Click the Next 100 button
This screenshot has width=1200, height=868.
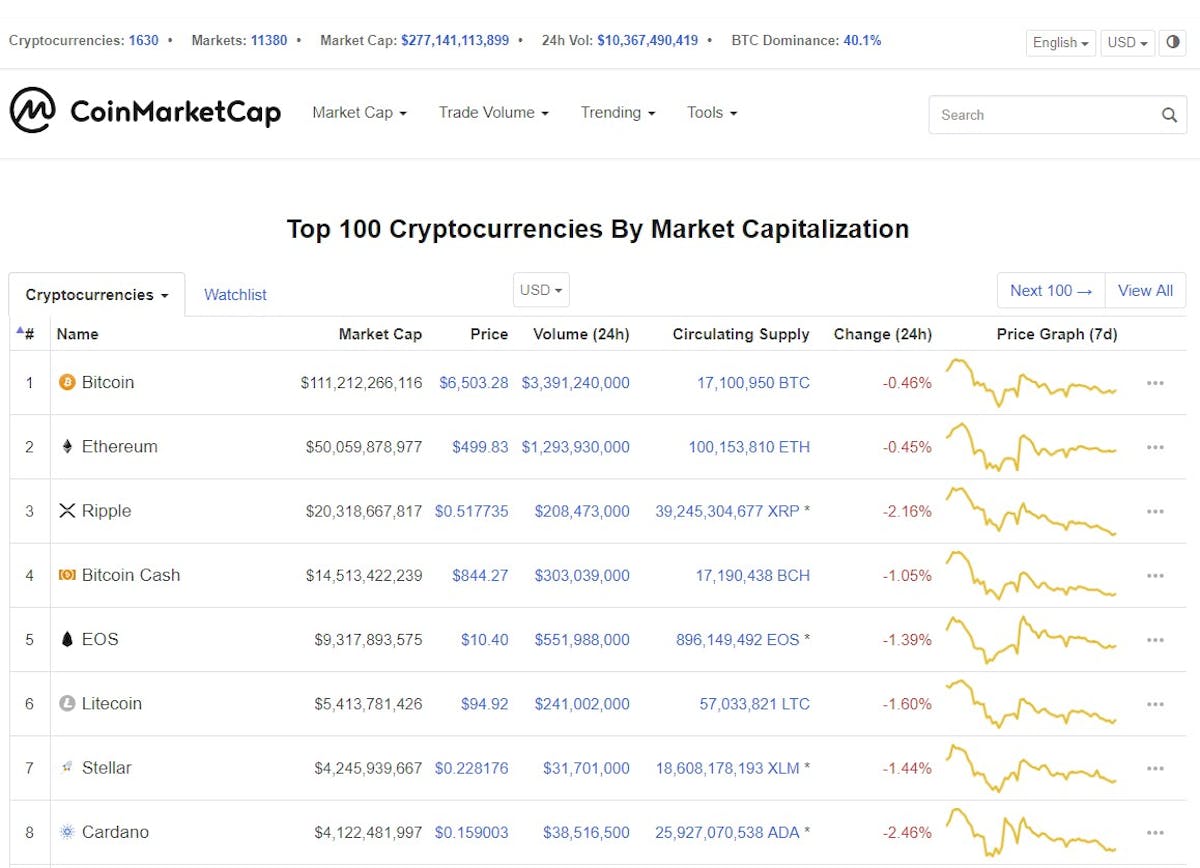(x=1050, y=290)
